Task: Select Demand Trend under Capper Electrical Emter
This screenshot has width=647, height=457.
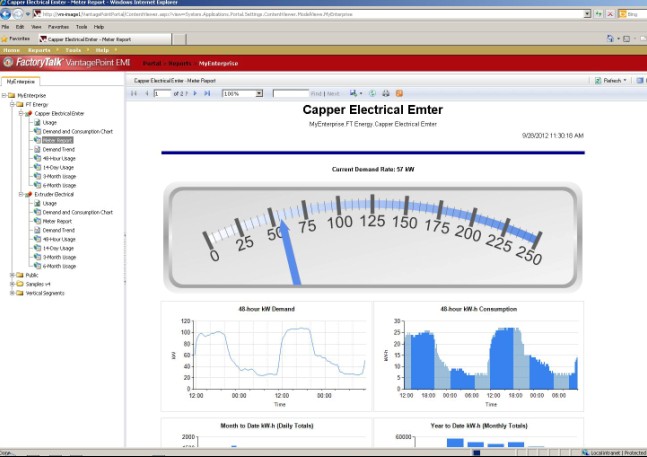Action: 58,149
